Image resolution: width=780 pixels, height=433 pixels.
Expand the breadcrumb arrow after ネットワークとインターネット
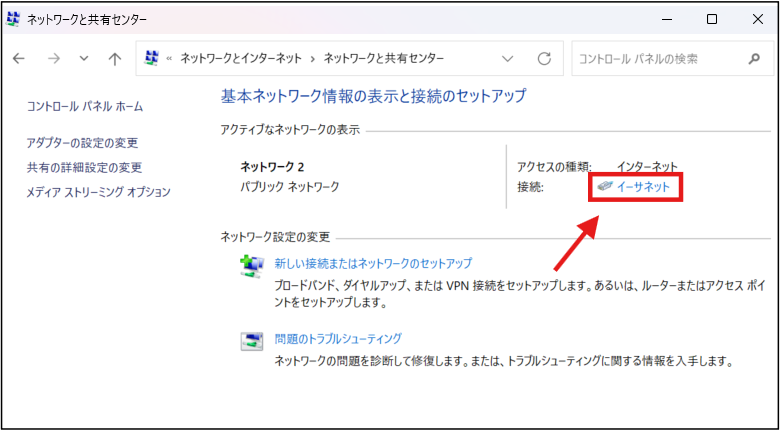(x=312, y=59)
